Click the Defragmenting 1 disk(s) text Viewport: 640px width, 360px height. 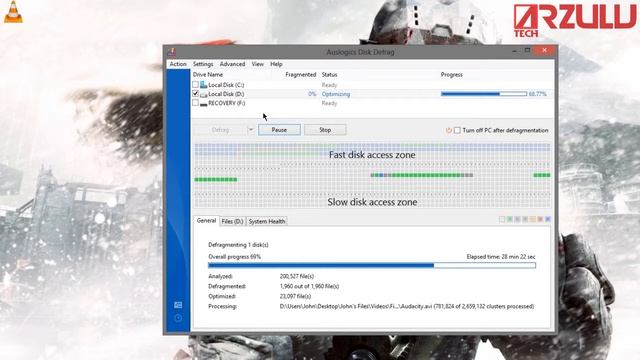point(238,245)
